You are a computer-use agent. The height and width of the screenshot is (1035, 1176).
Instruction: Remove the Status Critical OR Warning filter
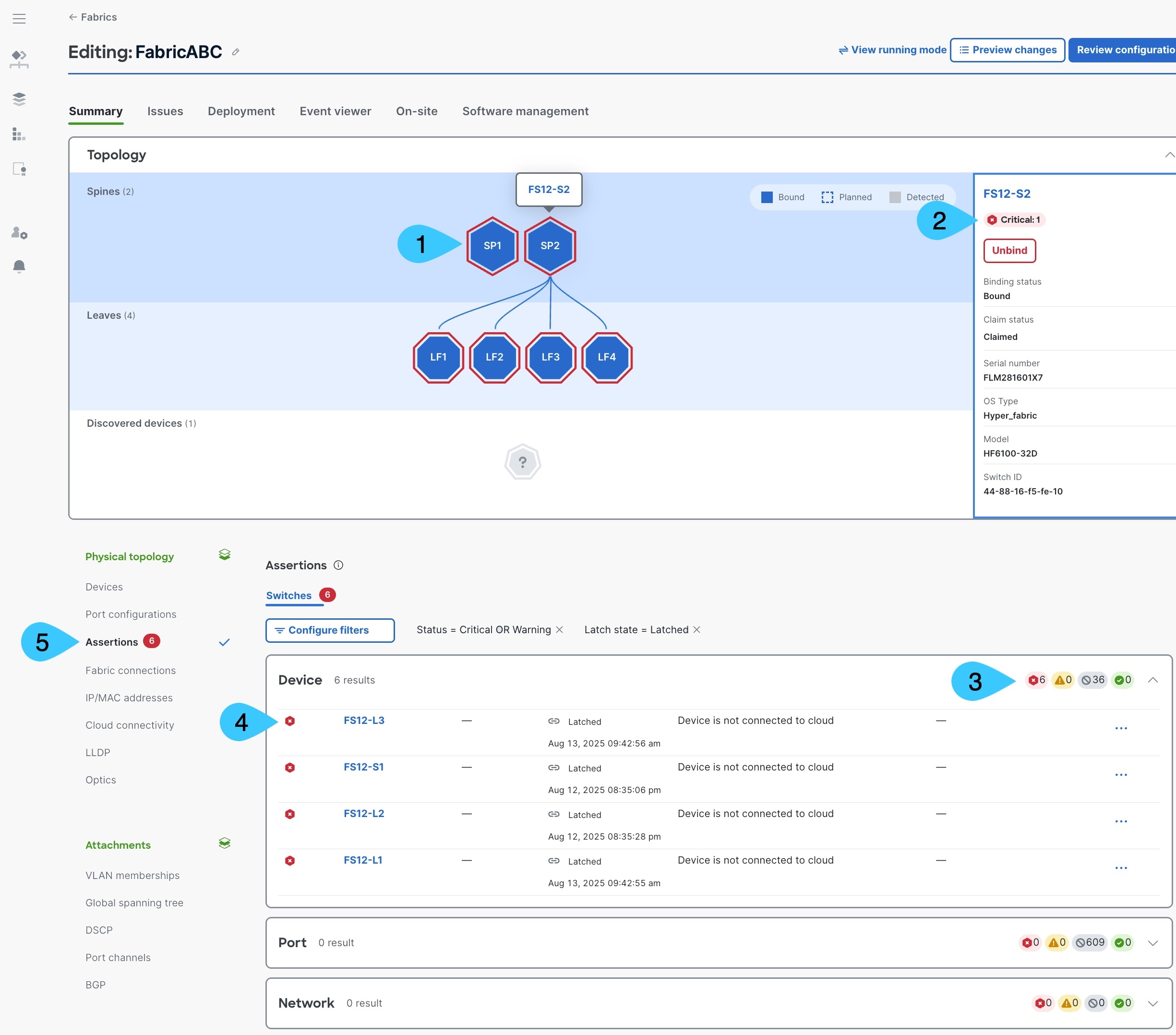tap(559, 630)
